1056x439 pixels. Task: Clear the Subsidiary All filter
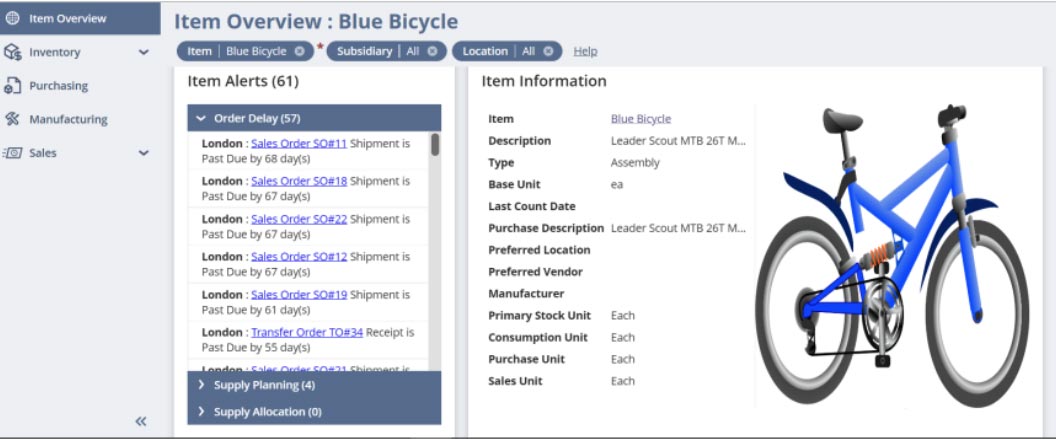pyautogui.click(x=432, y=51)
